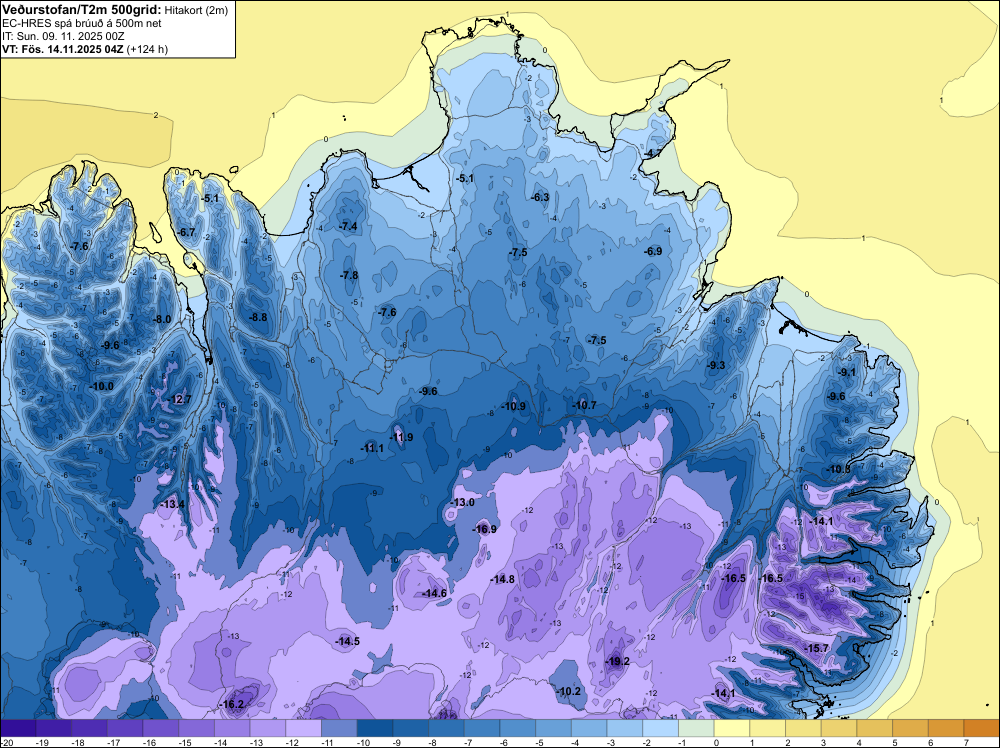Click the orange legend swatch labeled 7

pos(982,728)
